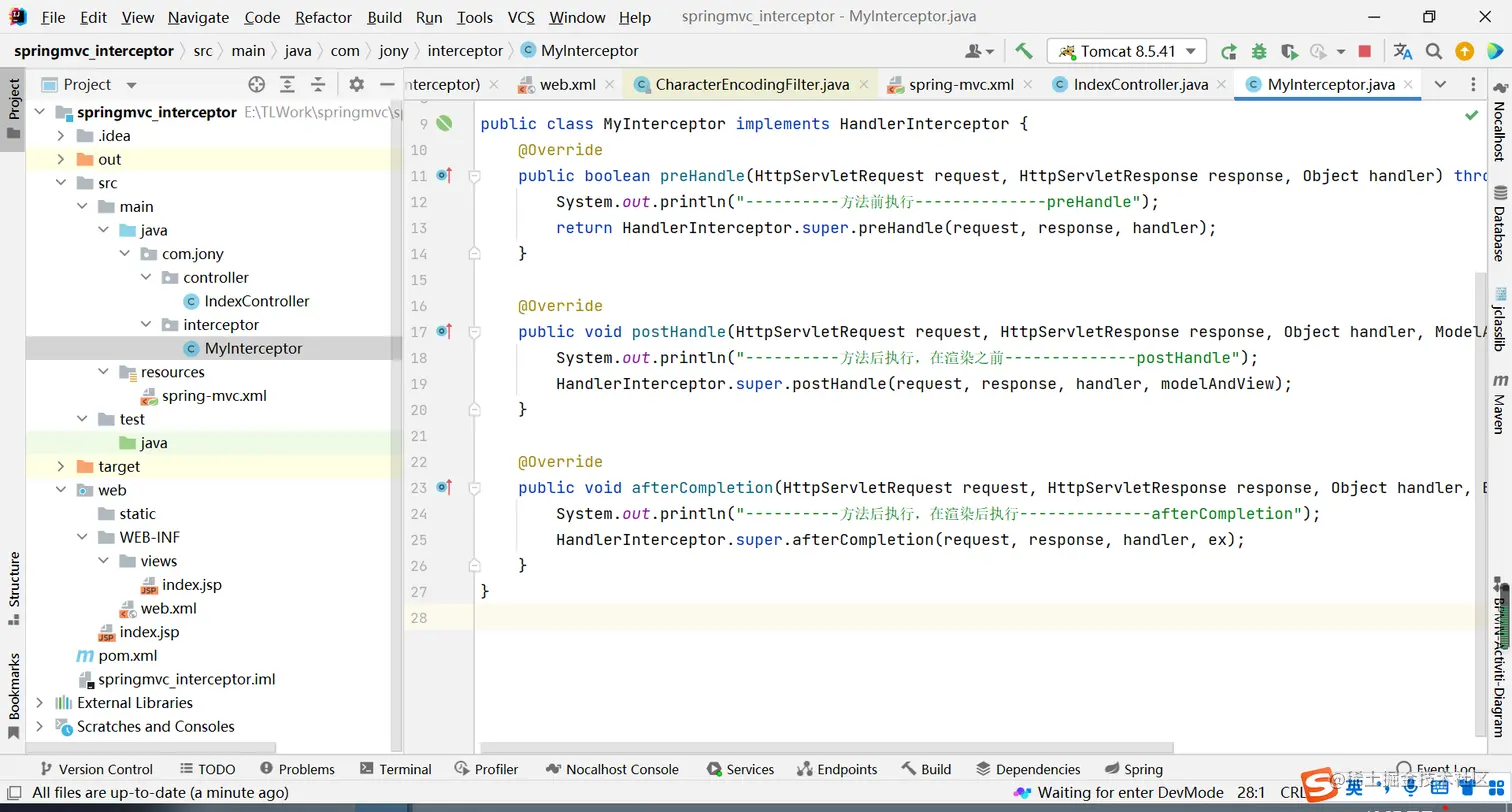Open Project panel settings gear
Screen dimensions: 1512x812
pos(356,85)
